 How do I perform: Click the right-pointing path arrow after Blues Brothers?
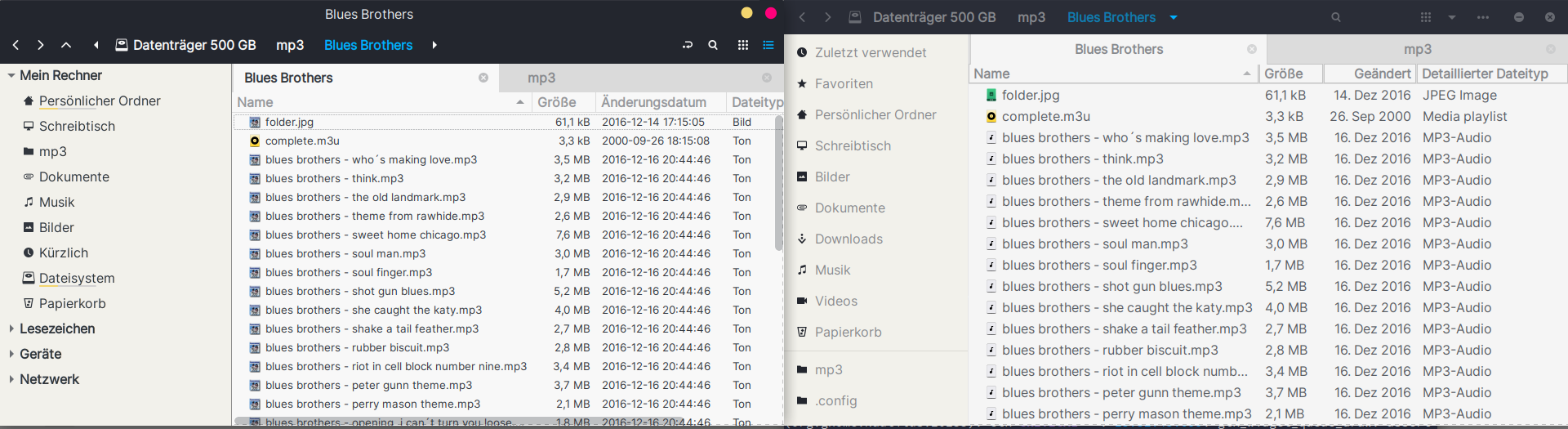434,46
